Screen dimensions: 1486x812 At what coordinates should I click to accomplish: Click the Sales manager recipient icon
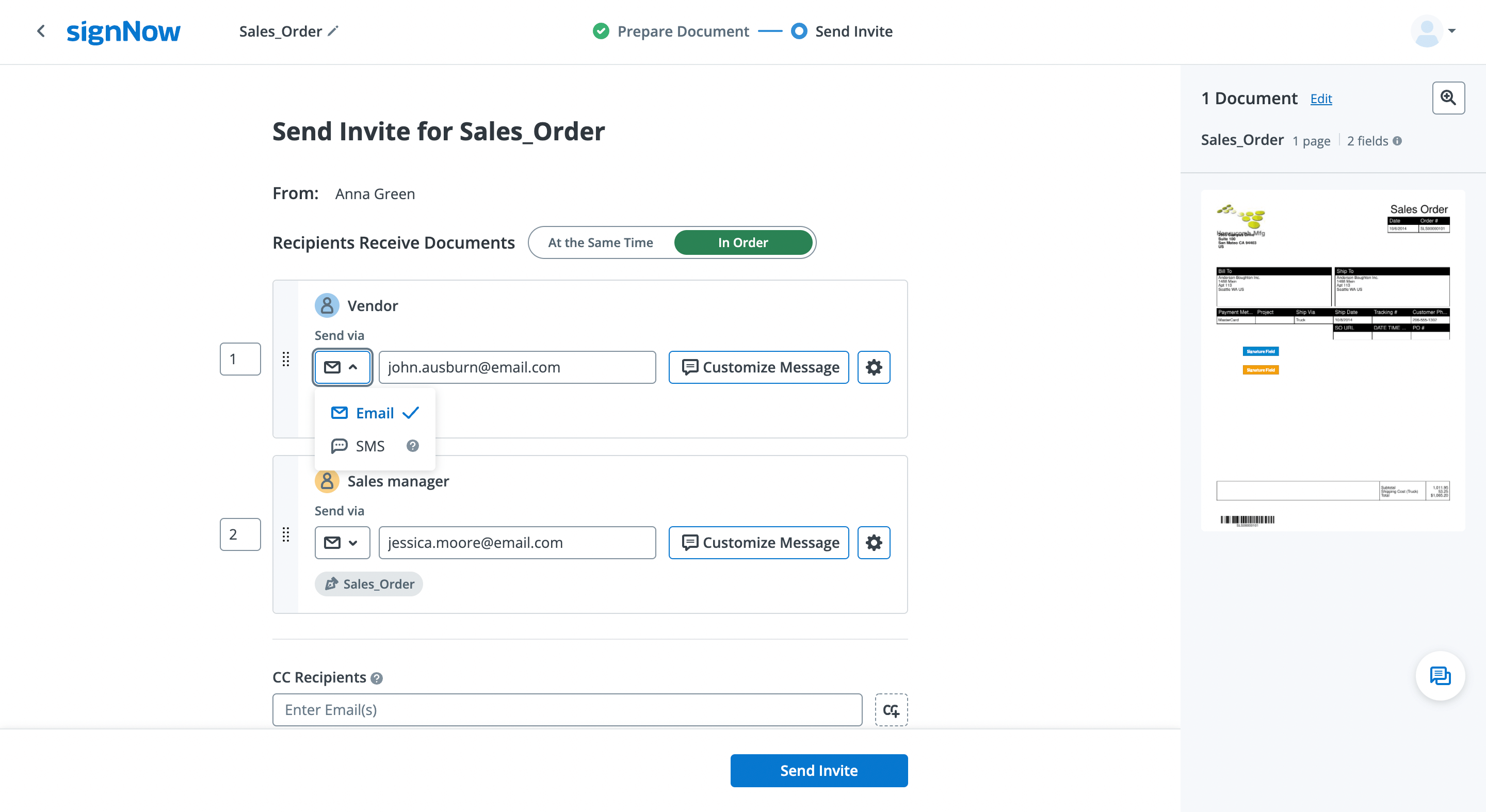point(326,481)
